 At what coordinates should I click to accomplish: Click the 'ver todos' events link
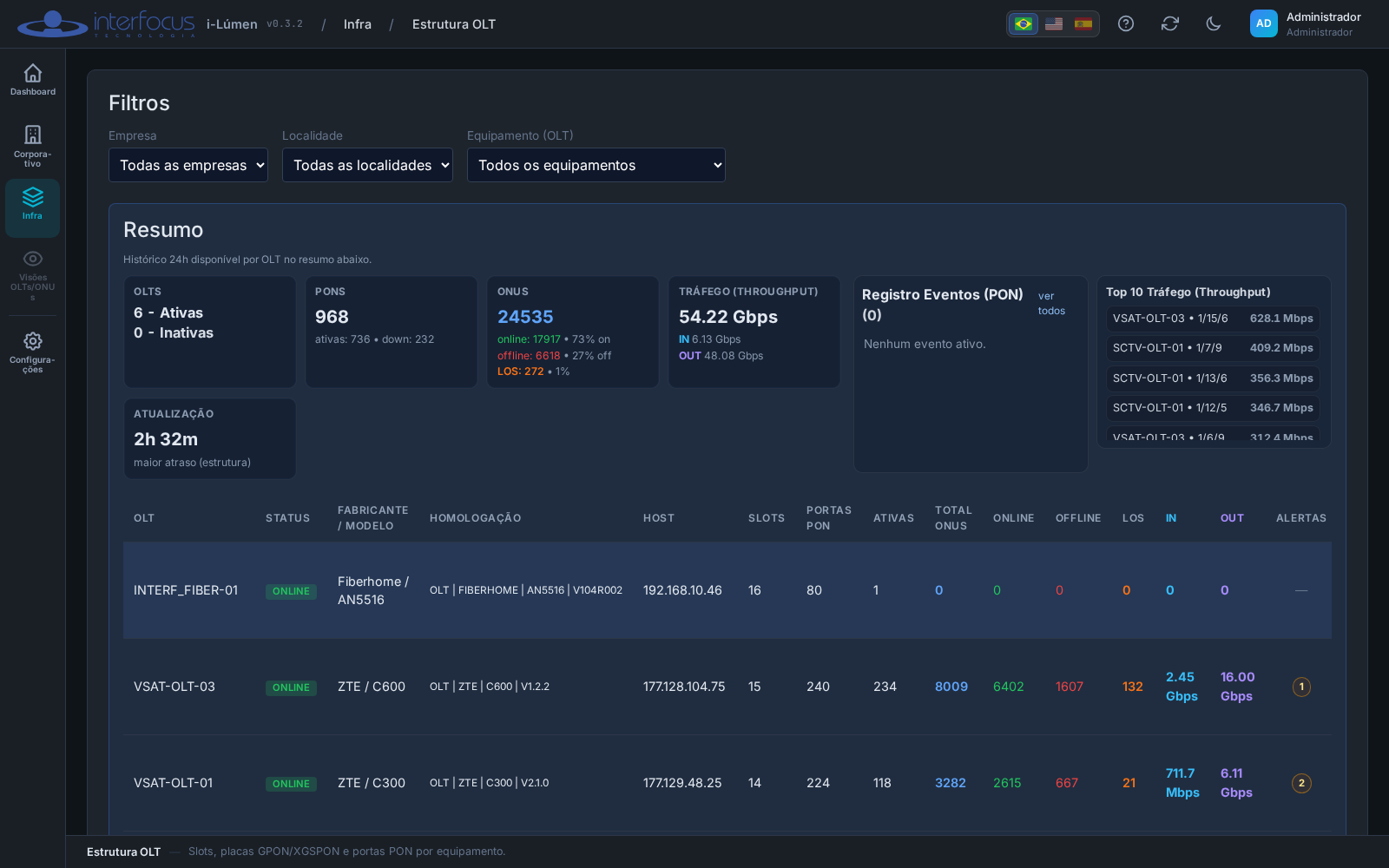(1051, 303)
